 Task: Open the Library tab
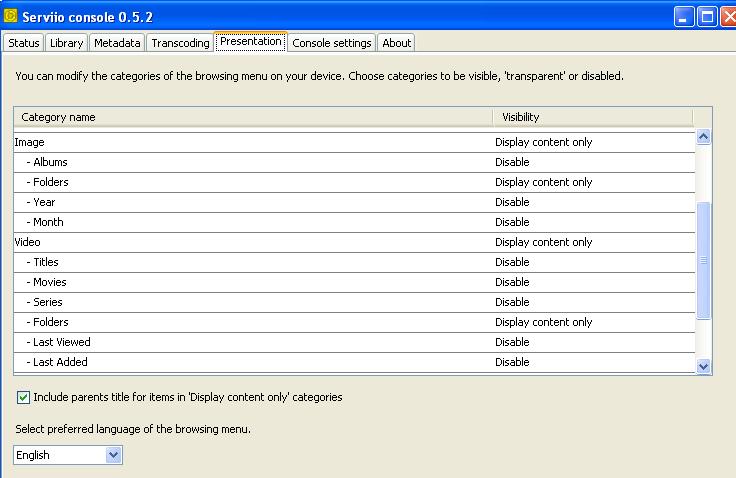[67, 43]
